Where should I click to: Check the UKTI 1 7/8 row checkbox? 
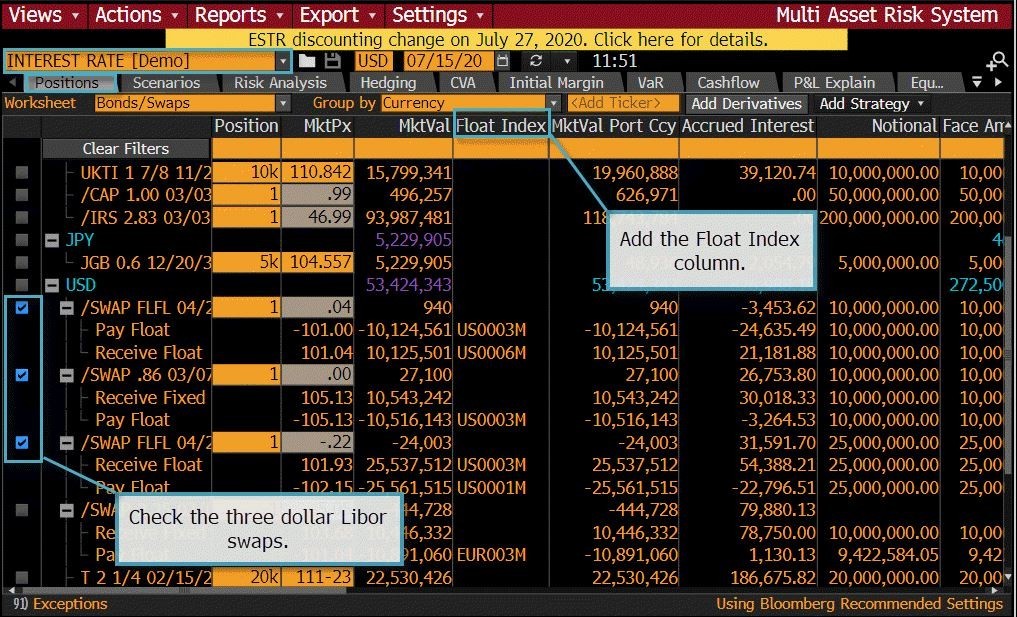coord(22,173)
